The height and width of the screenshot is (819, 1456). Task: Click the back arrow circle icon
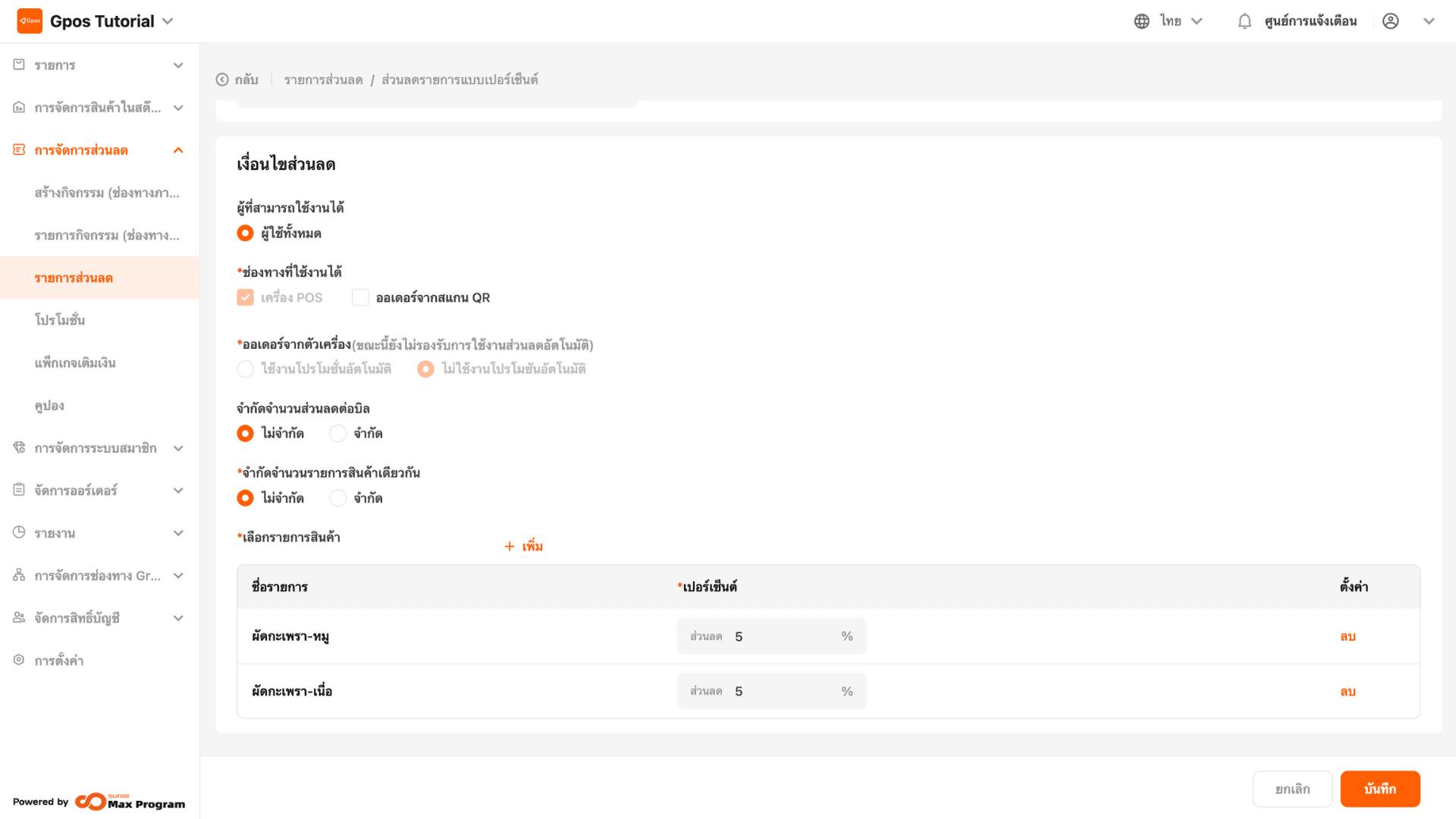(x=222, y=80)
